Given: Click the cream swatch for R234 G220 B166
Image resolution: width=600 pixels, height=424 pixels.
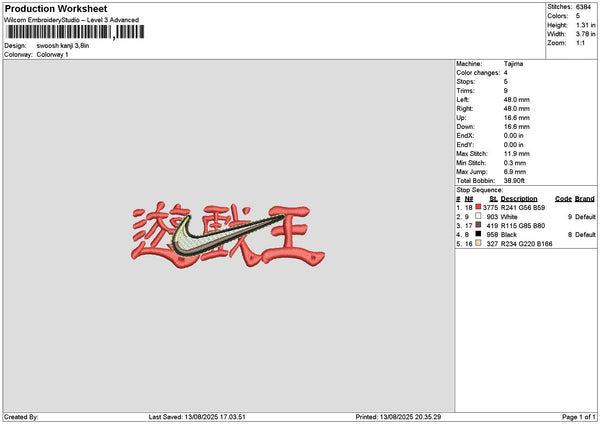Looking at the screenshot, I should (478, 243).
